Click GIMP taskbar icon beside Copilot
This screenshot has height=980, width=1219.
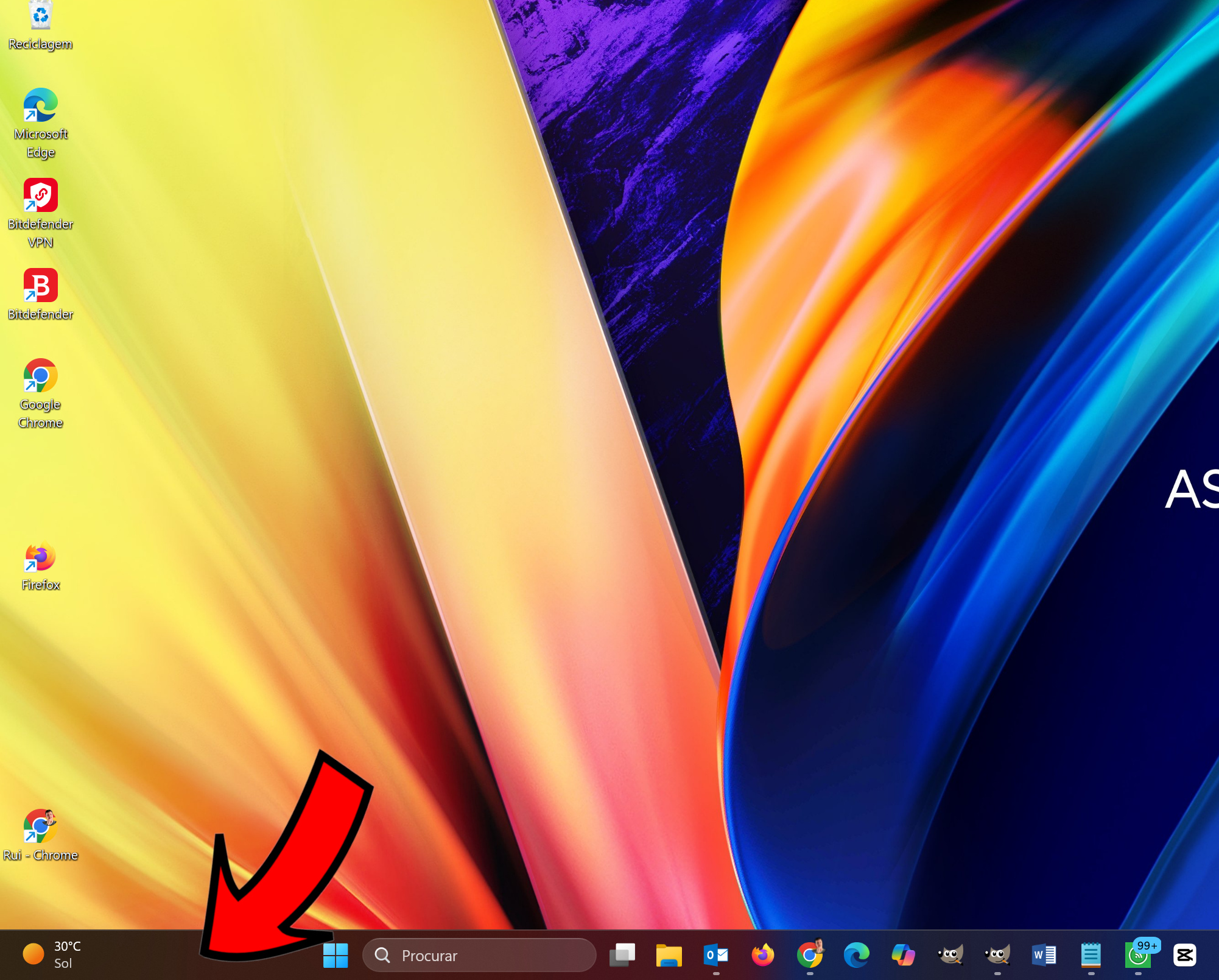click(x=950, y=955)
